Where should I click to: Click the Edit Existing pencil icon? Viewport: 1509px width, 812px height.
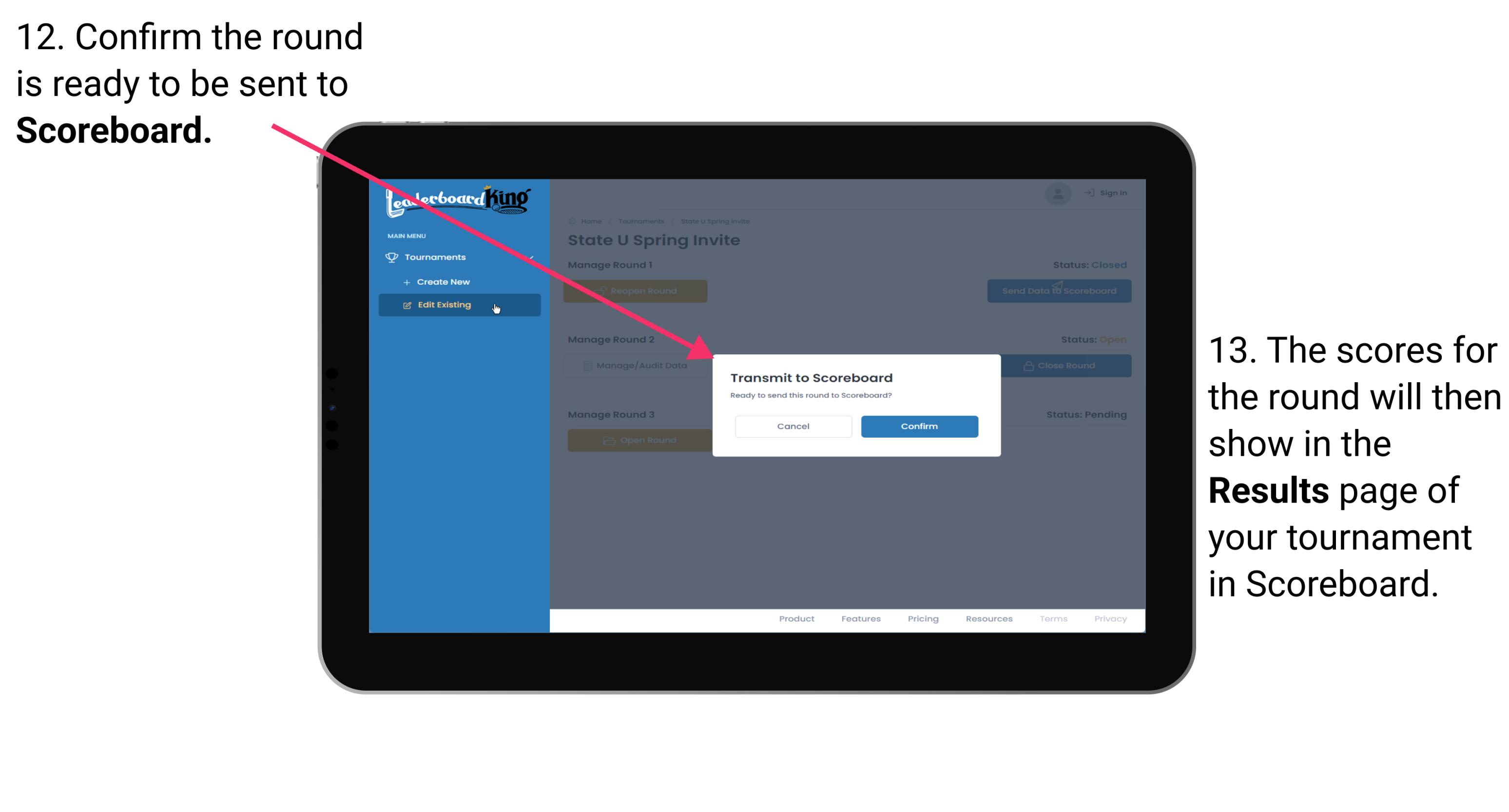point(405,305)
